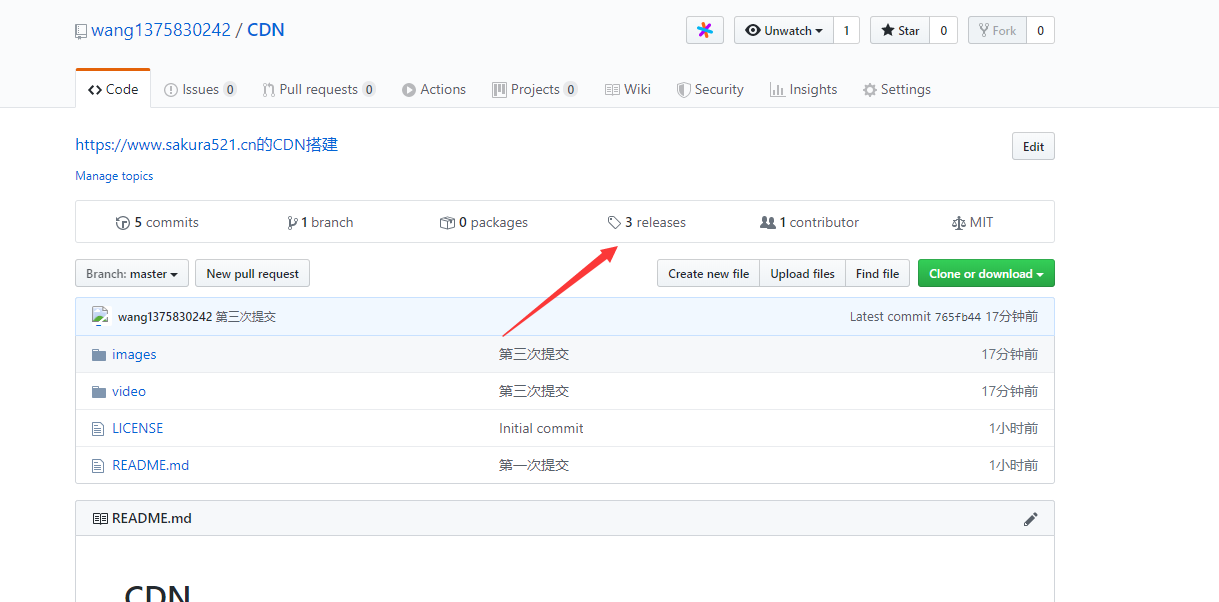This screenshot has height=602, width=1219.
Task: Click the repository book icon beside wang1375830242
Action: tap(81, 31)
